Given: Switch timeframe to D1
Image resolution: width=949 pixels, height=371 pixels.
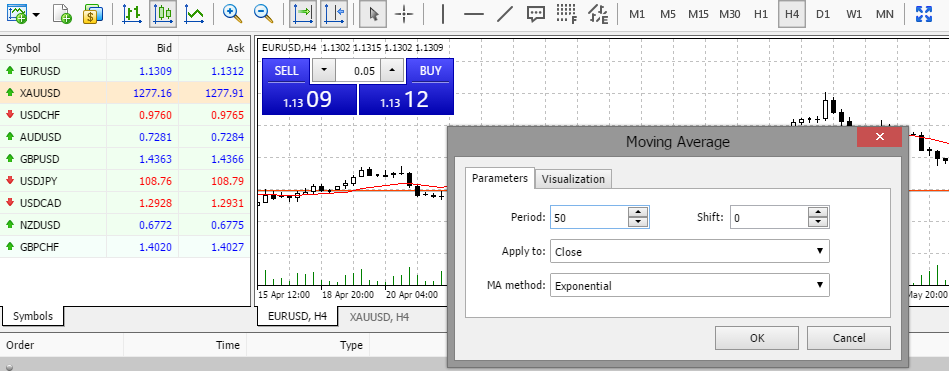Looking at the screenshot, I should (x=823, y=14).
